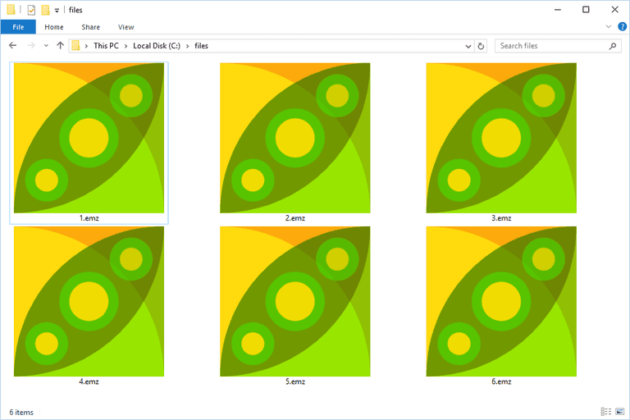Click This PC in the breadcrumb
The width and height of the screenshot is (630, 420).
[x=106, y=46]
